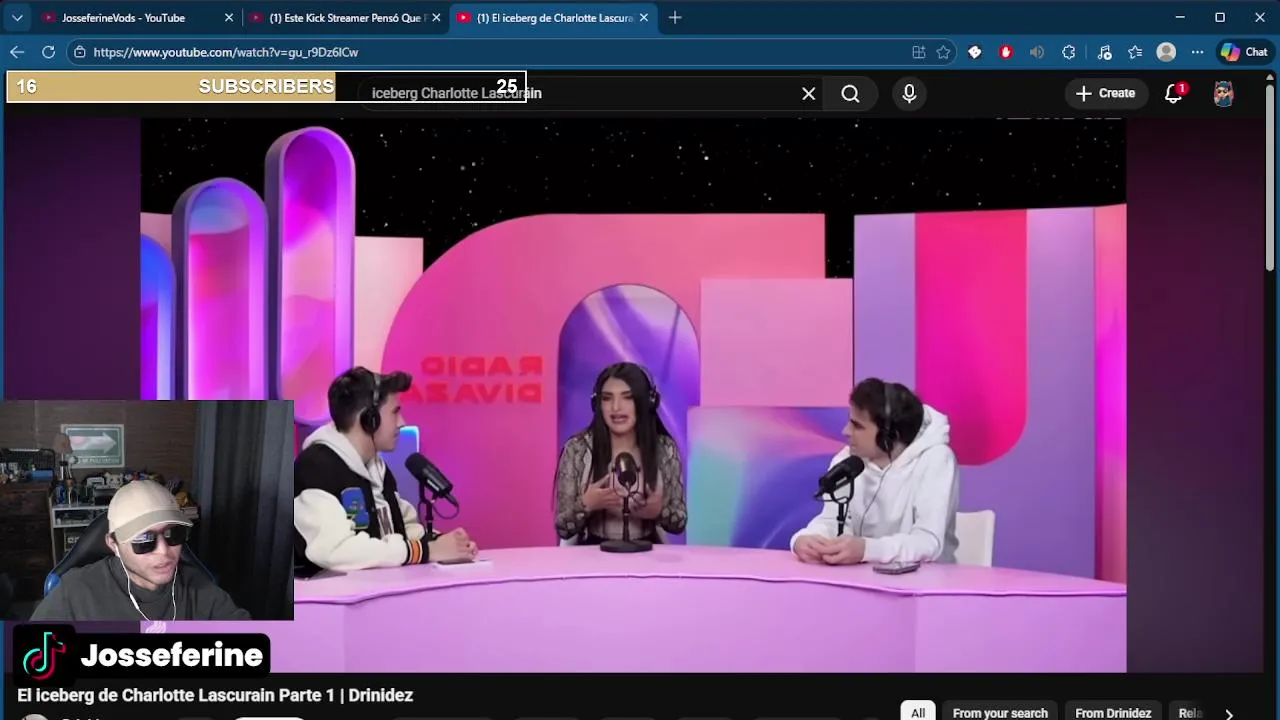Screen dimensions: 1280x720
Task: Open the red hand ad-blocker extension
Action: 1006,52
